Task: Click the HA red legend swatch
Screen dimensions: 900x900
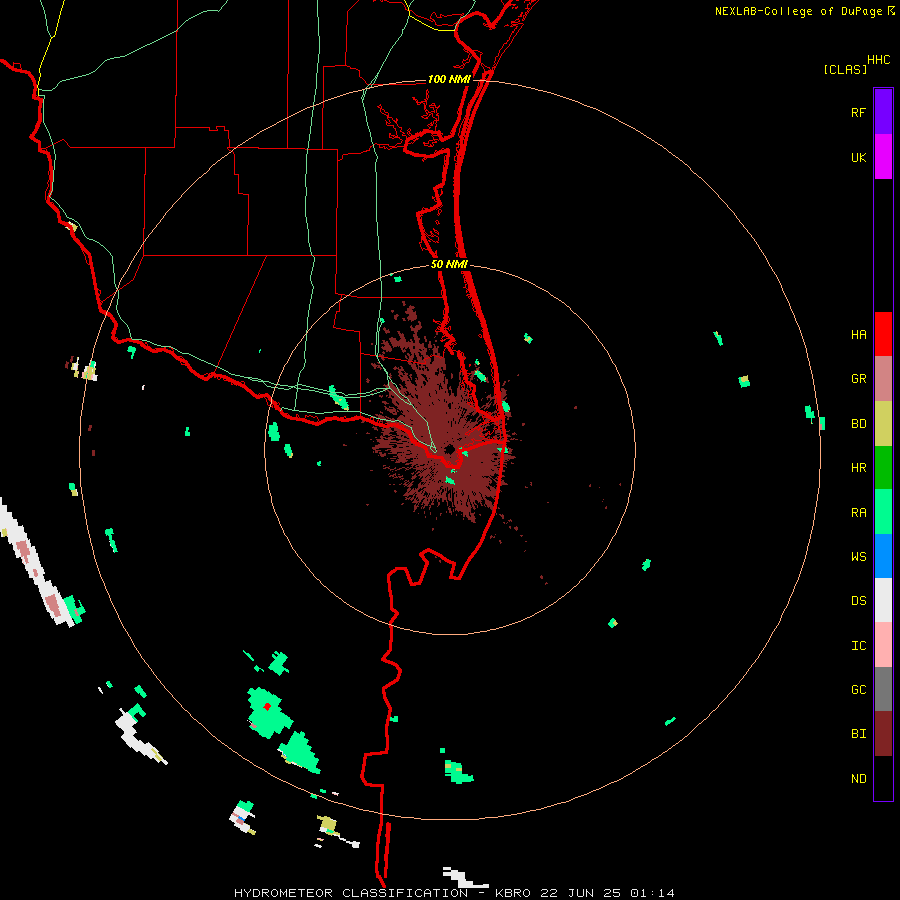Action: [883, 334]
